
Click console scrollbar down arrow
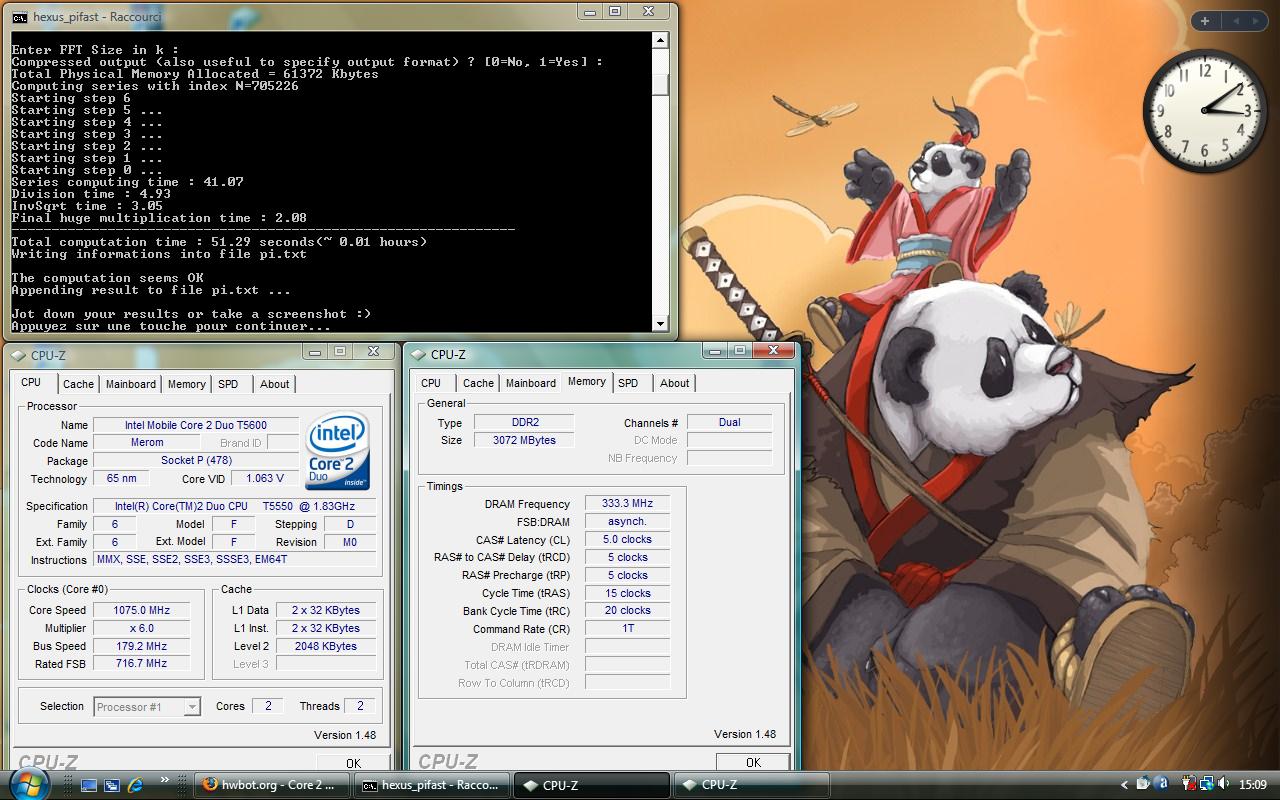pos(660,323)
